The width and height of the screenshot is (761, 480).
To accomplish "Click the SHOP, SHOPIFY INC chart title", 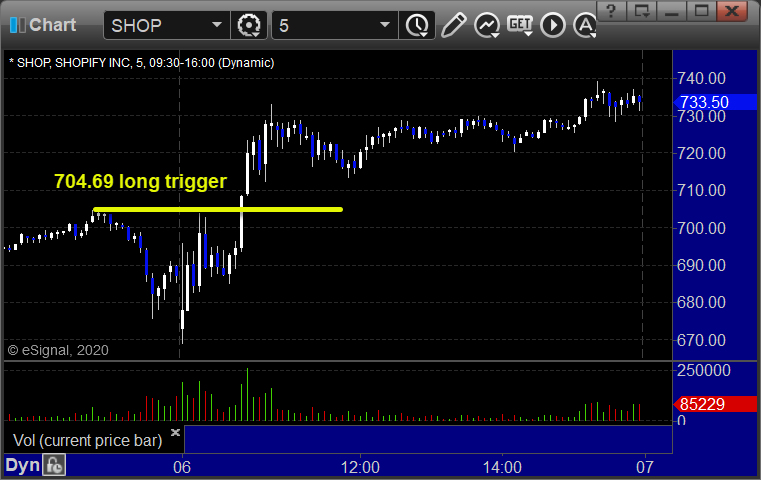I will tap(141, 63).
